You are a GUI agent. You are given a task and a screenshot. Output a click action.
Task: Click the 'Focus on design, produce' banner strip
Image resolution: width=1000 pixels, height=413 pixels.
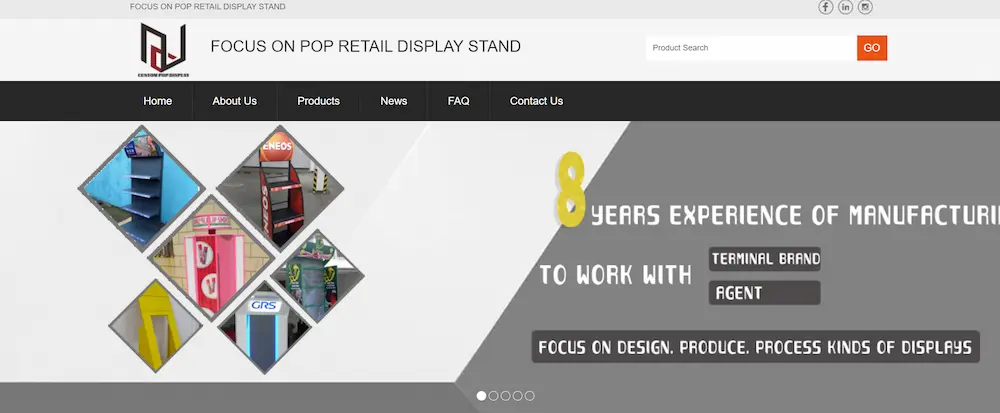[x=755, y=347]
